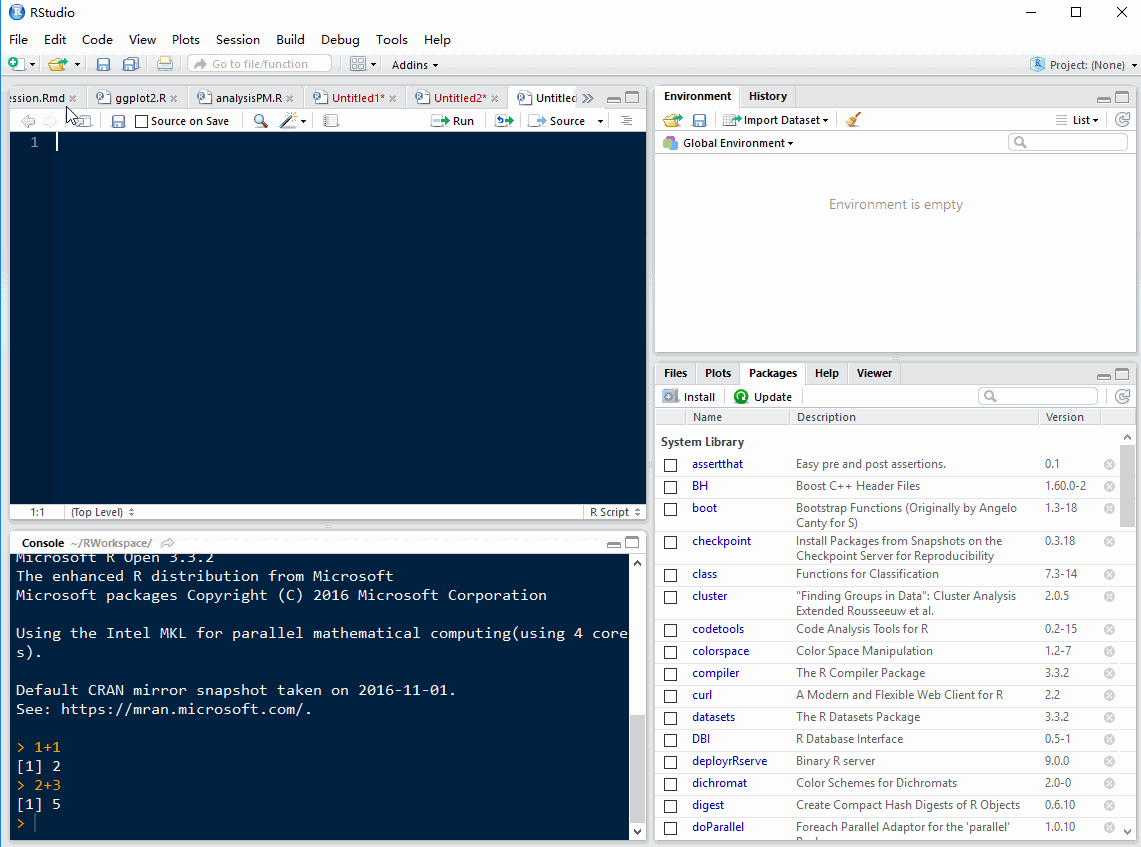This screenshot has height=847, width=1141.
Task: Click the console working directory arrow icon
Action: point(167,543)
